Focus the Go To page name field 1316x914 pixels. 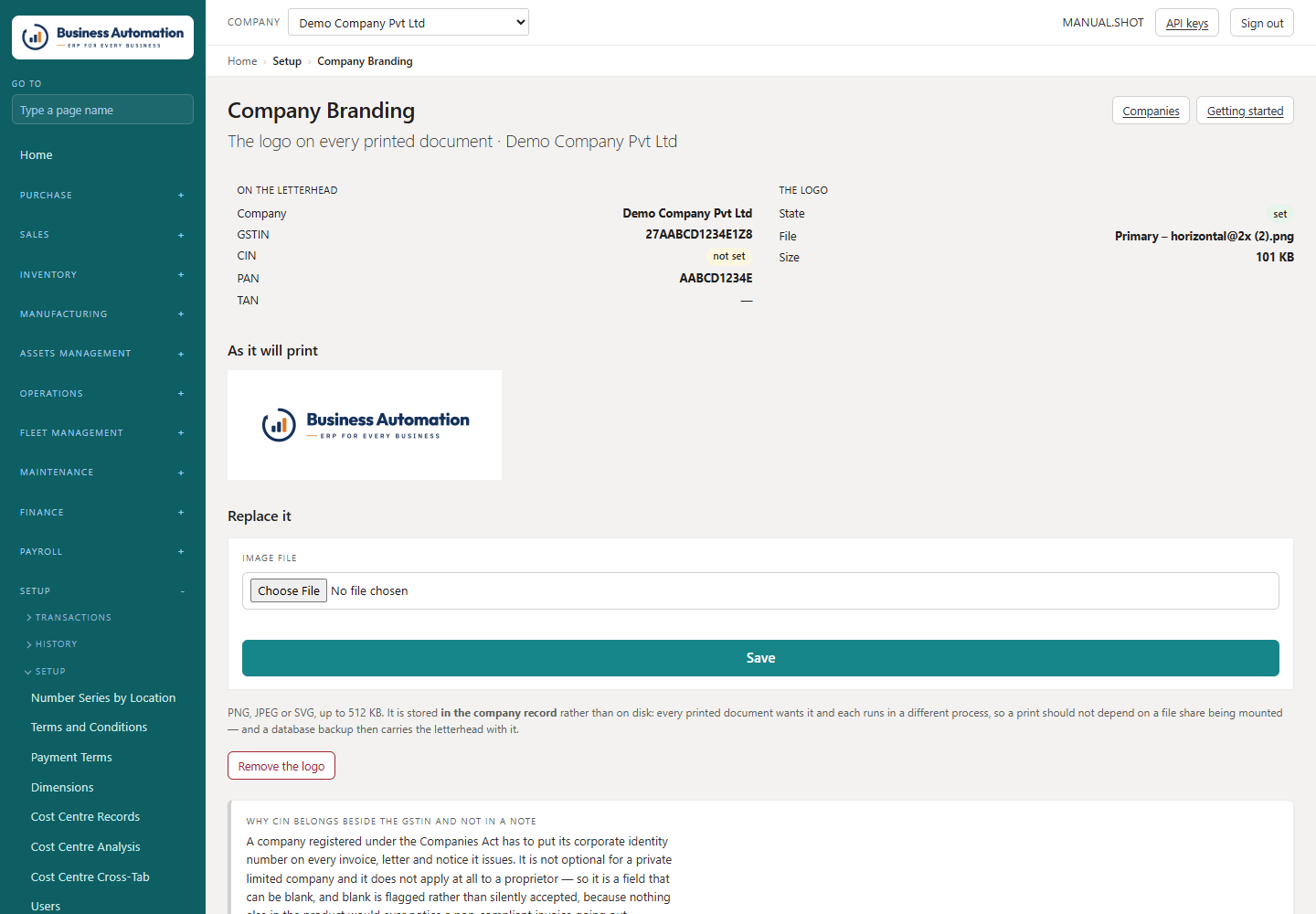pyautogui.click(x=102, y=110)
